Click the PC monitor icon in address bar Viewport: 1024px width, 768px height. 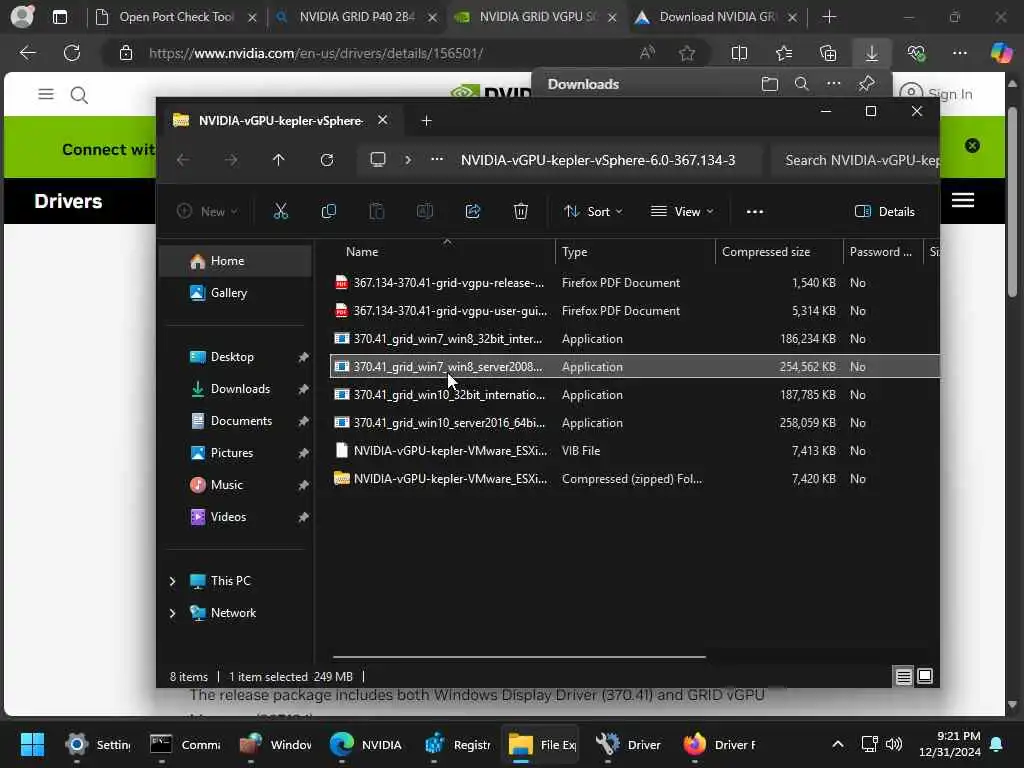click(x=377, y=160)
